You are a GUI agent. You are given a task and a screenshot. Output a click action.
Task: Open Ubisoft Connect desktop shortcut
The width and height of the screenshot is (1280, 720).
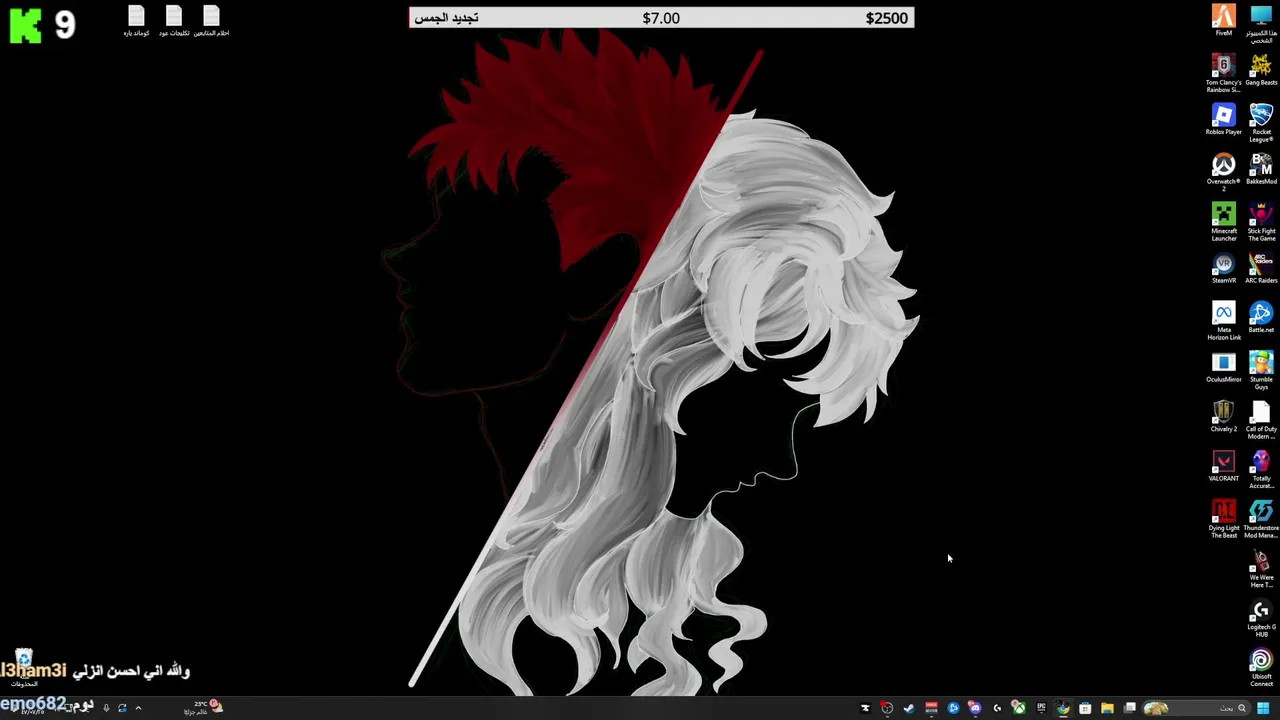pyautogui.click(x=1261, y=667)
